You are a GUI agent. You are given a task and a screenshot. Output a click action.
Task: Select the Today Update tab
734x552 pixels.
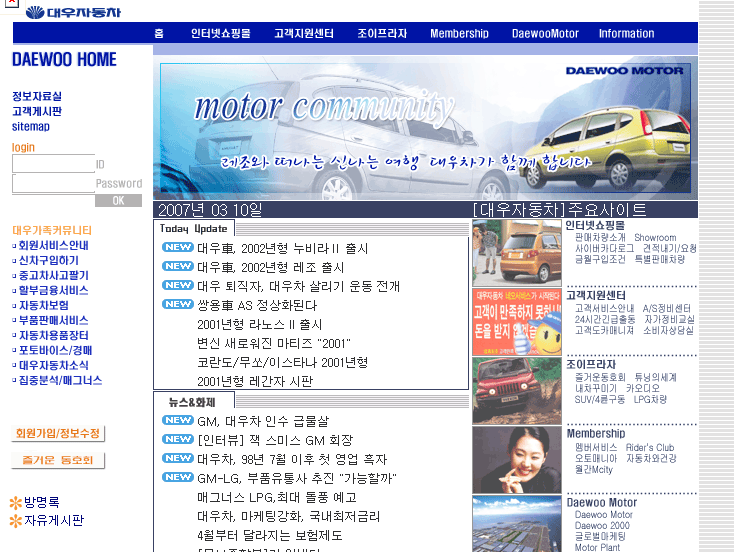coord(194,228)
